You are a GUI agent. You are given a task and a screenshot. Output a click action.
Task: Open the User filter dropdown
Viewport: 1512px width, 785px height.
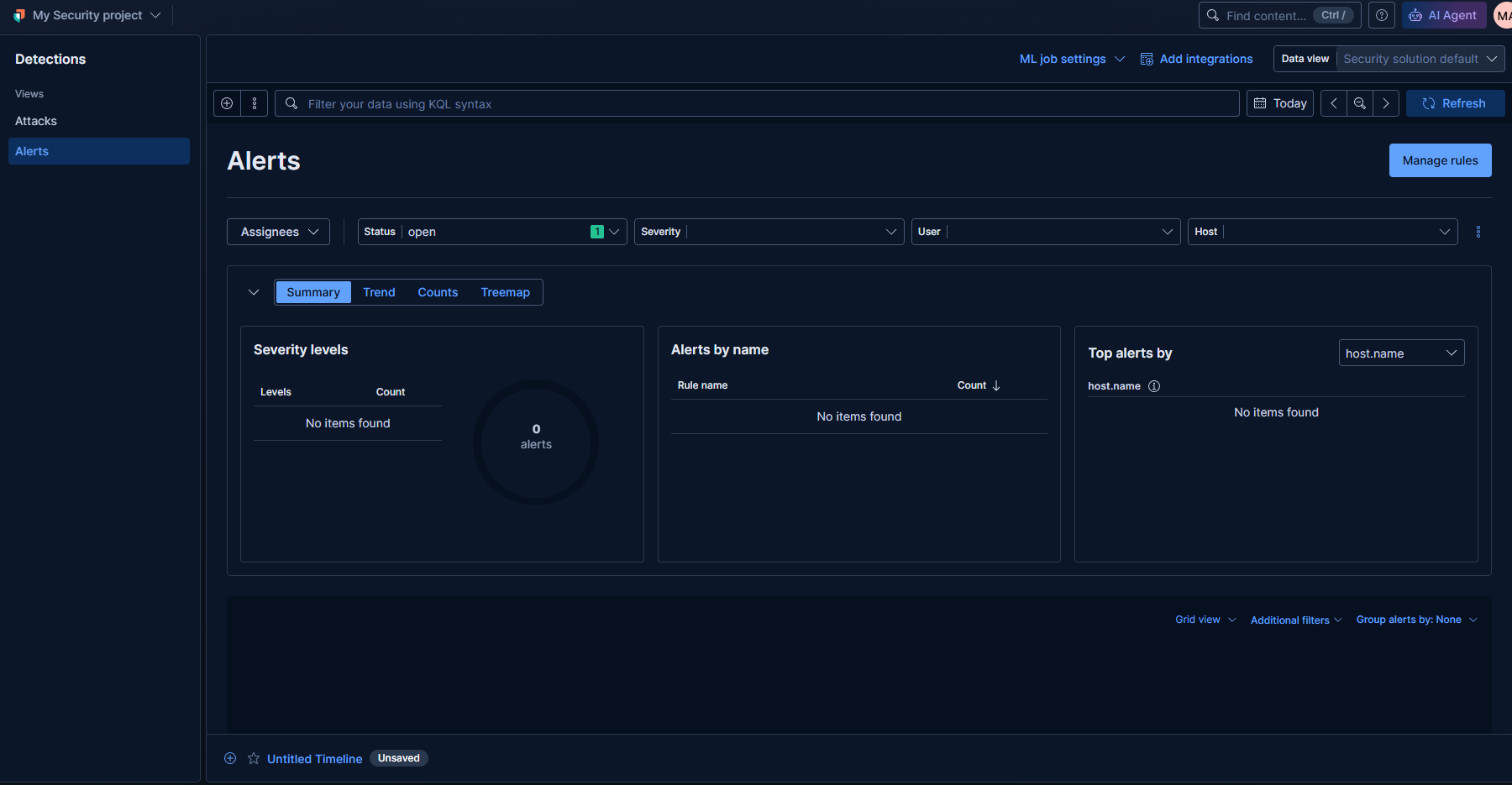(1046, 232)
